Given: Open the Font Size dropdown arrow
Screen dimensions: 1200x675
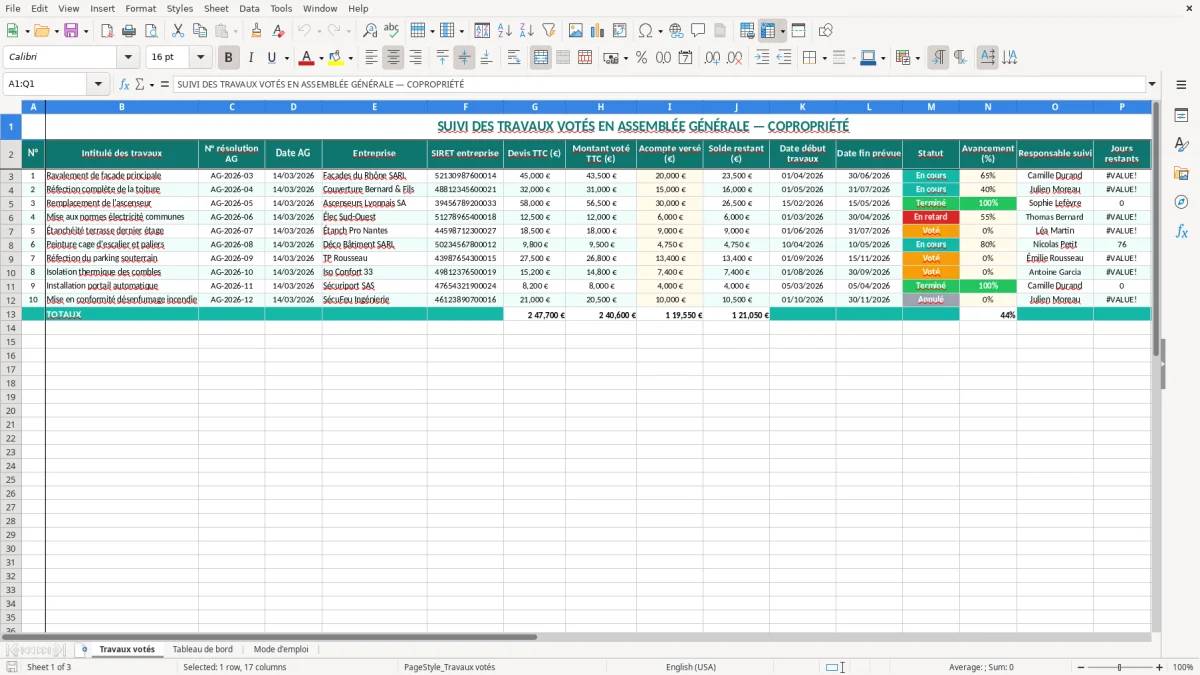Looking at the screenshot, I should pyautogui.click(x=200, y=58).
